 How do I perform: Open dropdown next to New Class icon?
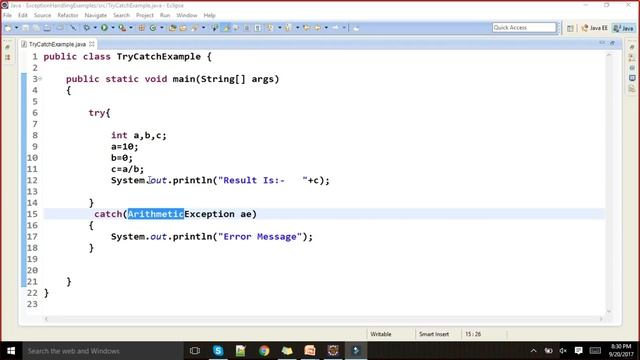(162, 28)
